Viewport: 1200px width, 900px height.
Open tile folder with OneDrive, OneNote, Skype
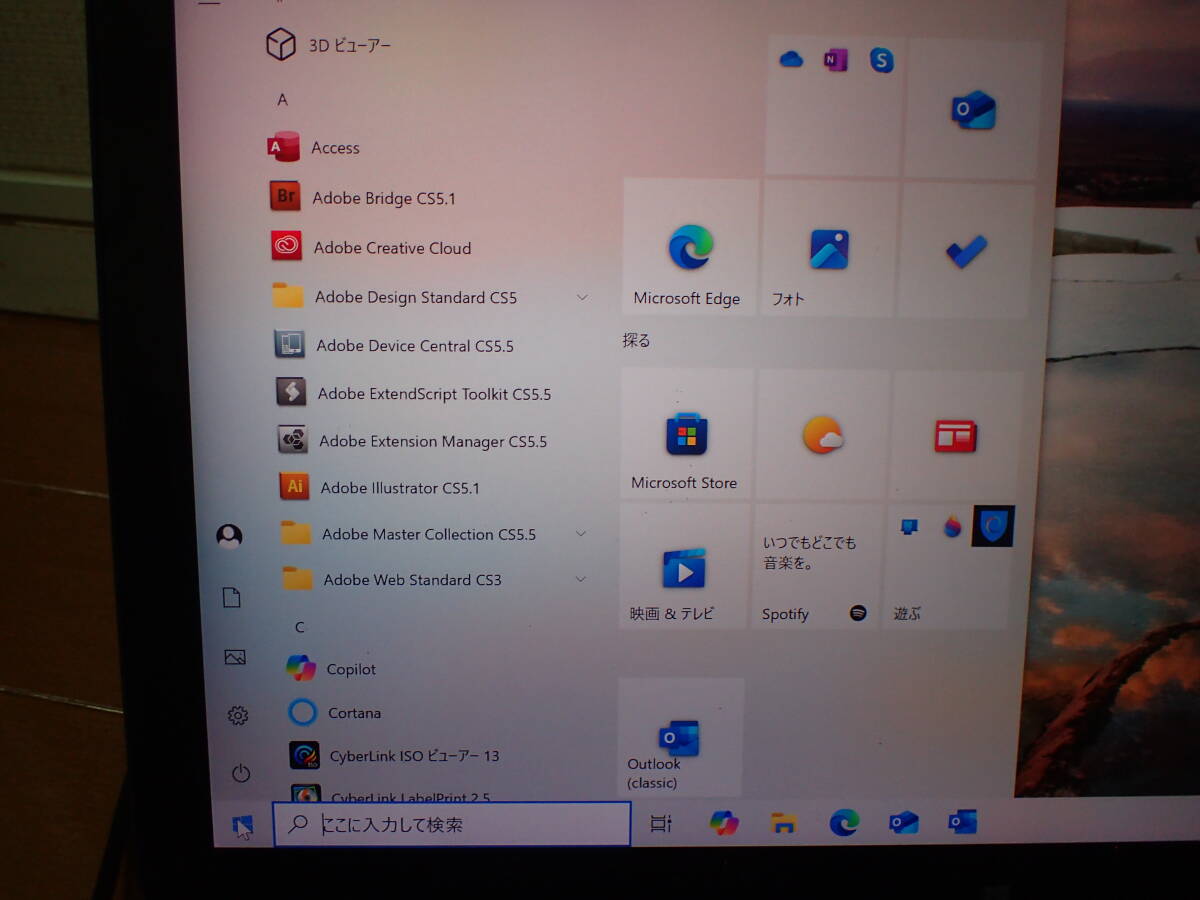(835, 108)
